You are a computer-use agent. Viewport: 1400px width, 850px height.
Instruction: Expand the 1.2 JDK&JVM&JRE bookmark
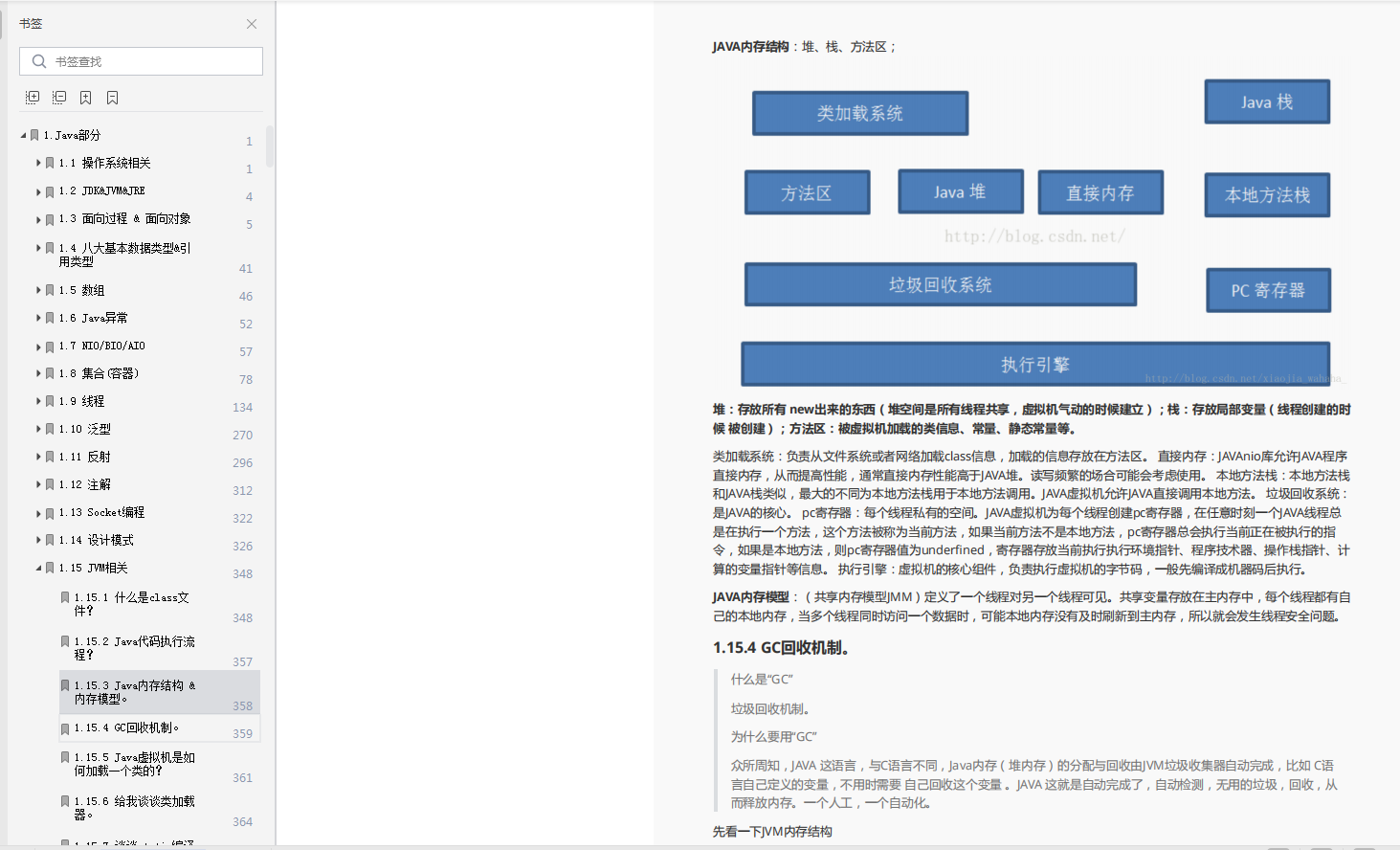(x=38, y=191)
